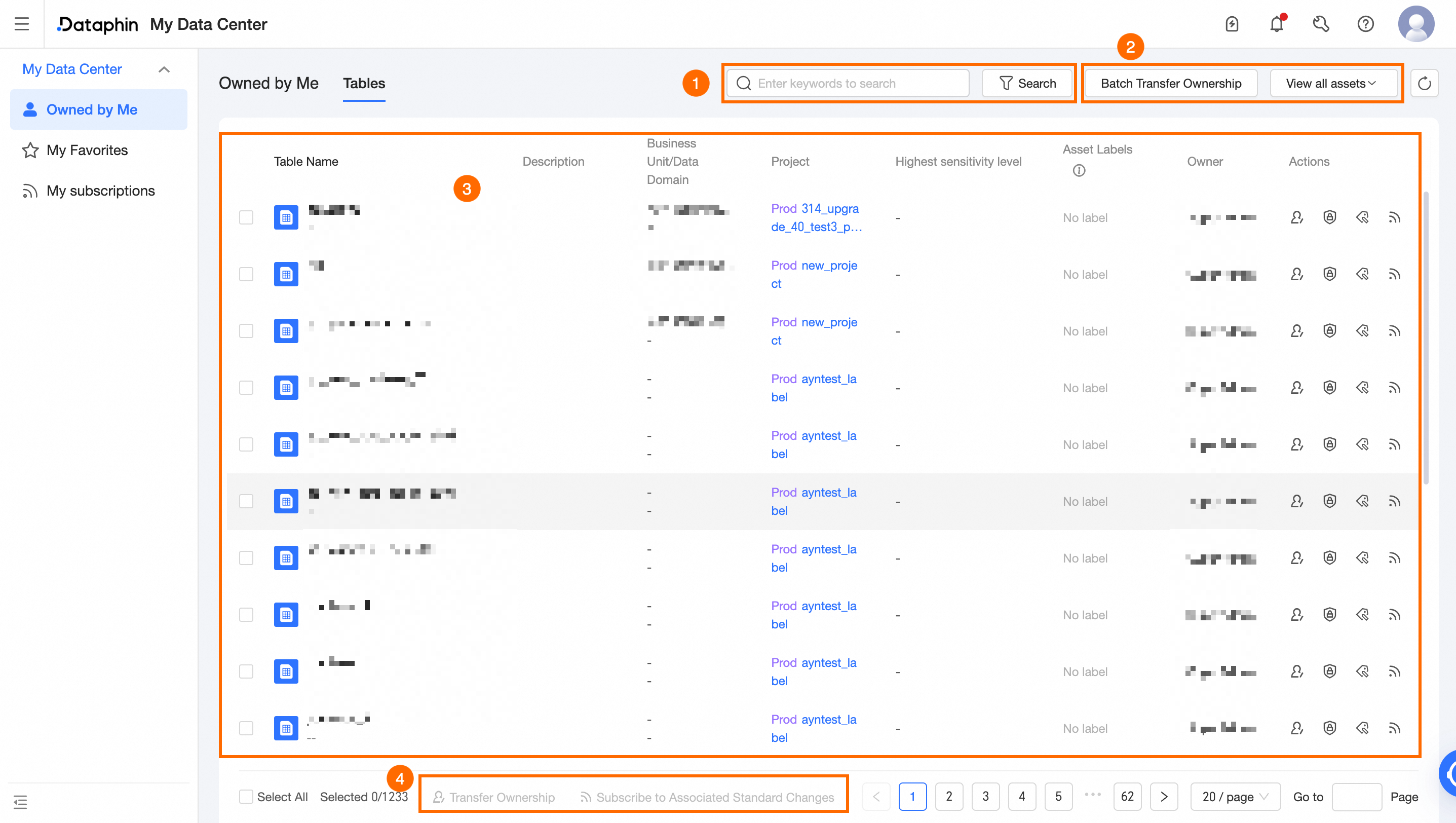Open the wrench tools icon in header
Image resolution: width=1456 pixels, height=823 pixels.
click(x=1321, y=24)
